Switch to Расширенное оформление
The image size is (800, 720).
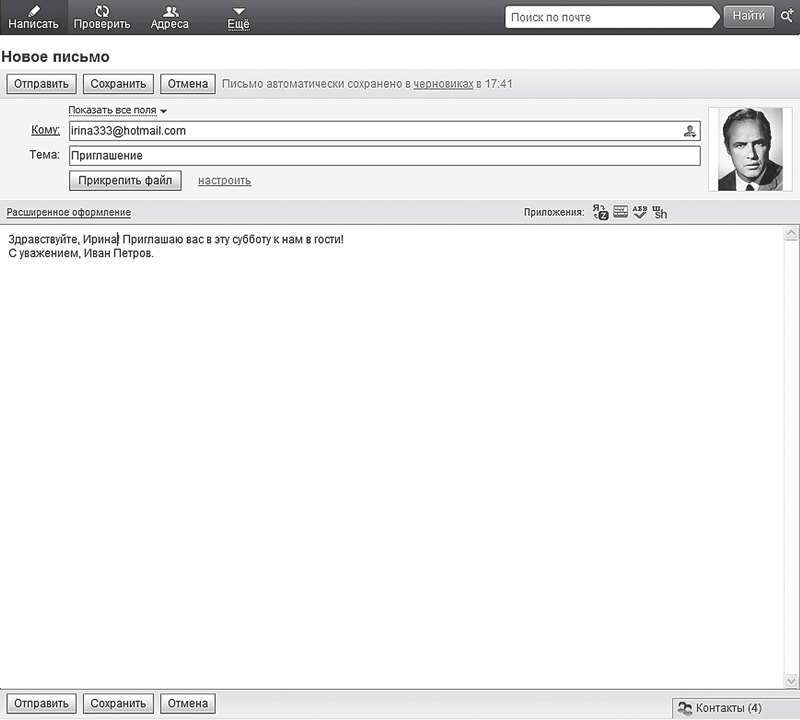(69, 212)
